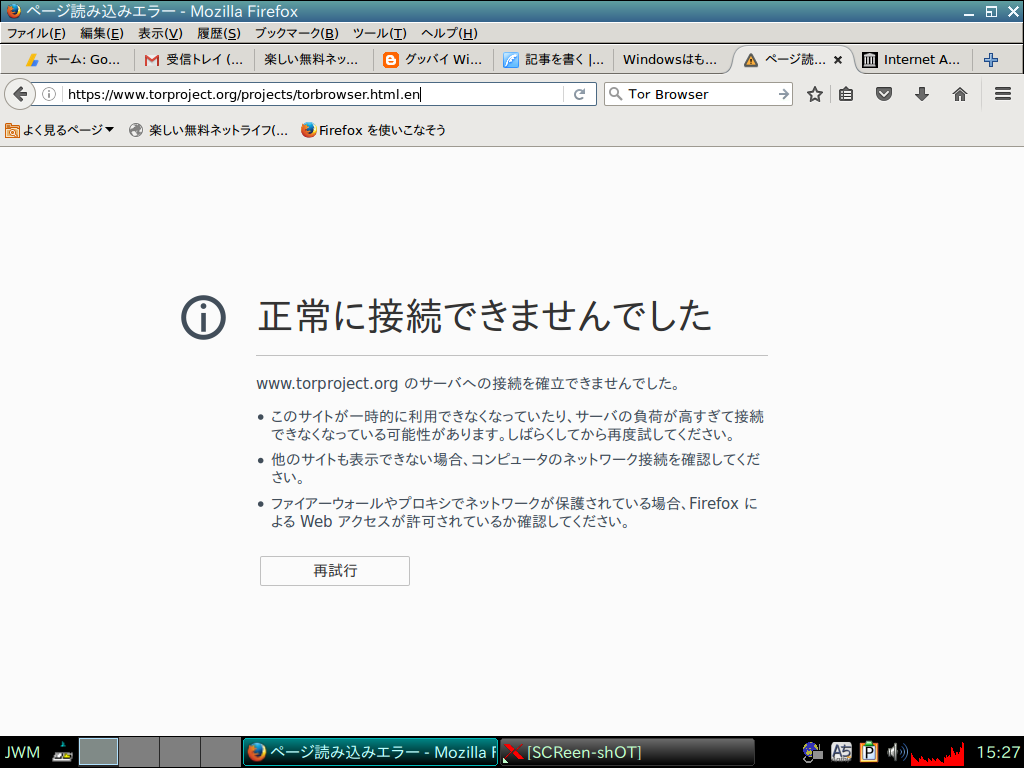Open the volume speaker tray icon
Image resolution: width=1024 pixels, height=768 pixels.
click(x=897, y=752)
